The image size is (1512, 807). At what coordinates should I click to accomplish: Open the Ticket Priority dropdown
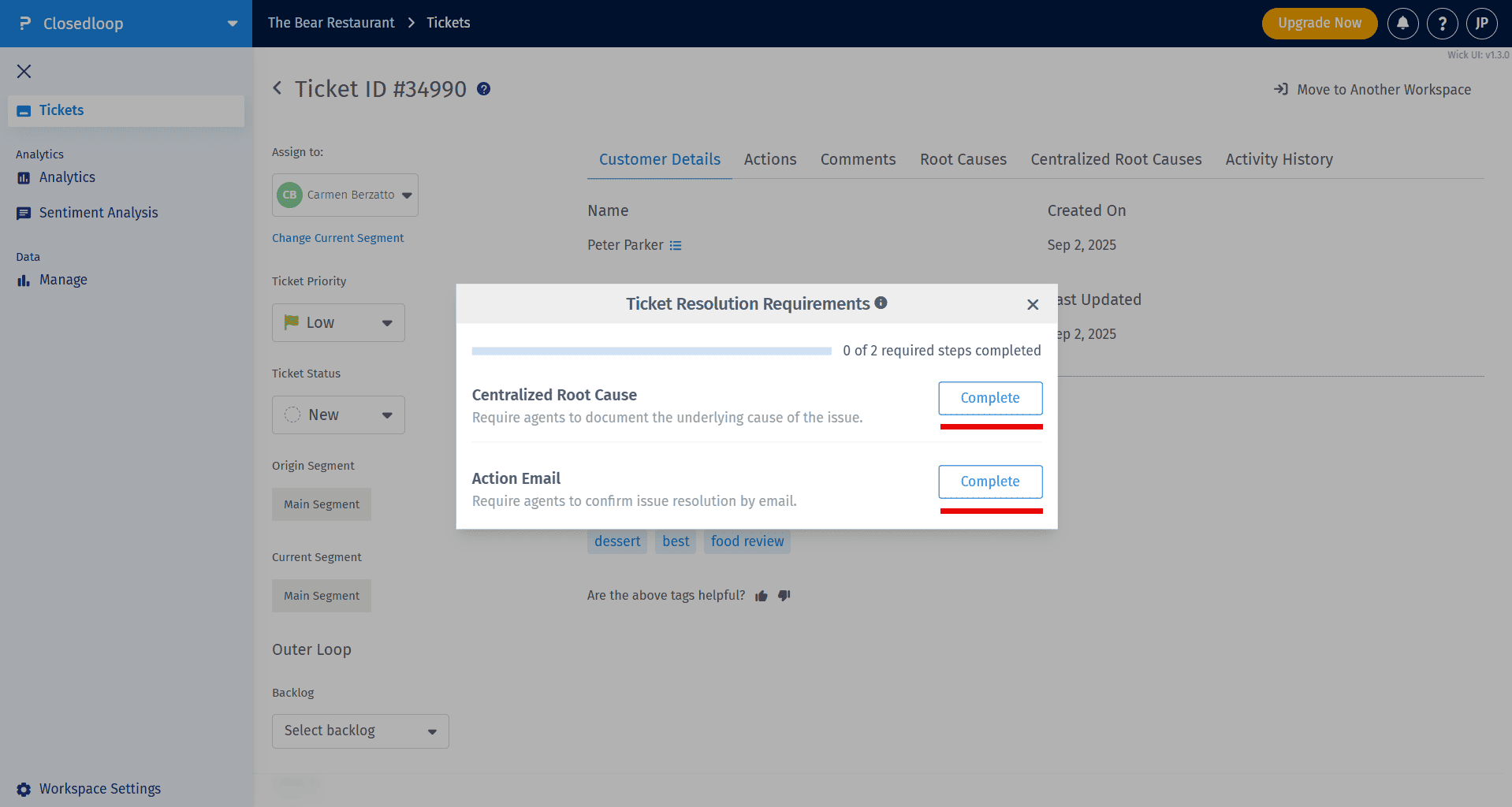coord(338,323)
